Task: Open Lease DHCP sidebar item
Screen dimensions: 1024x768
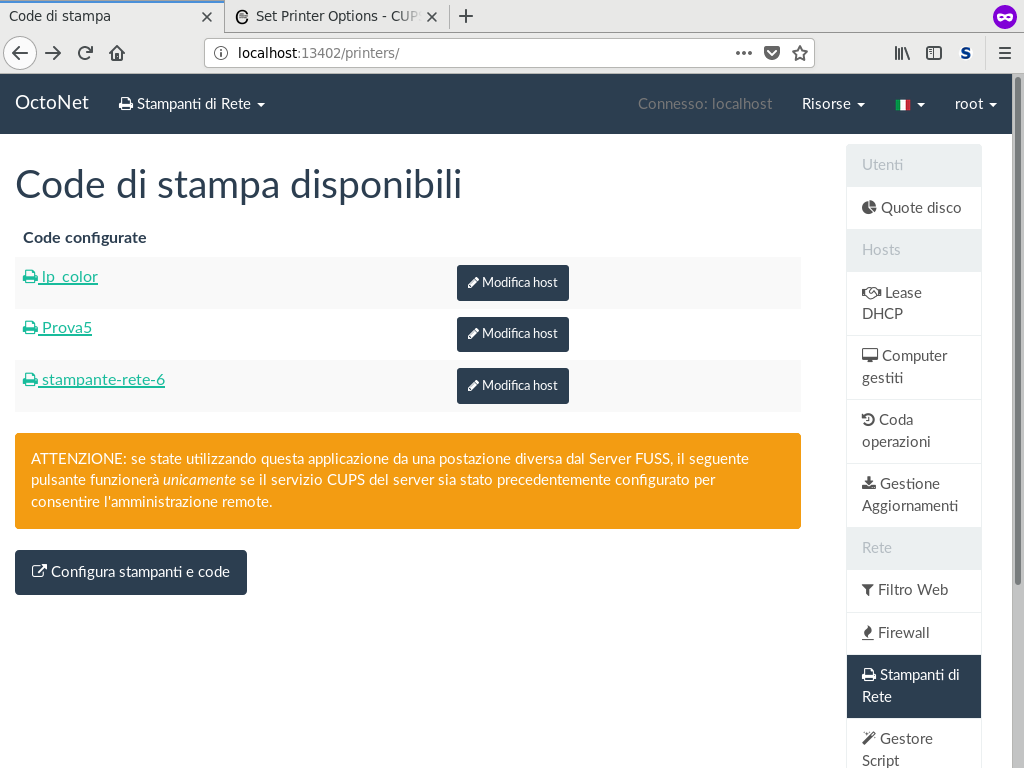Action: tap(914, 303)
